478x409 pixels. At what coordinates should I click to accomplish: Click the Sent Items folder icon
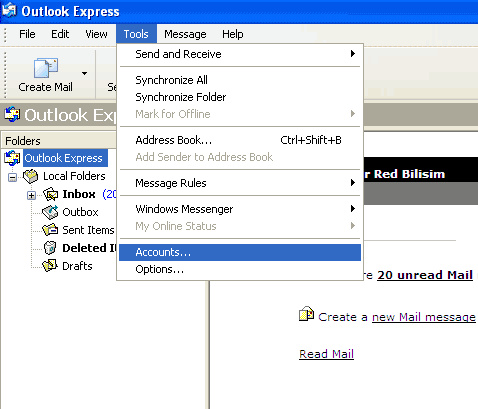50,230
